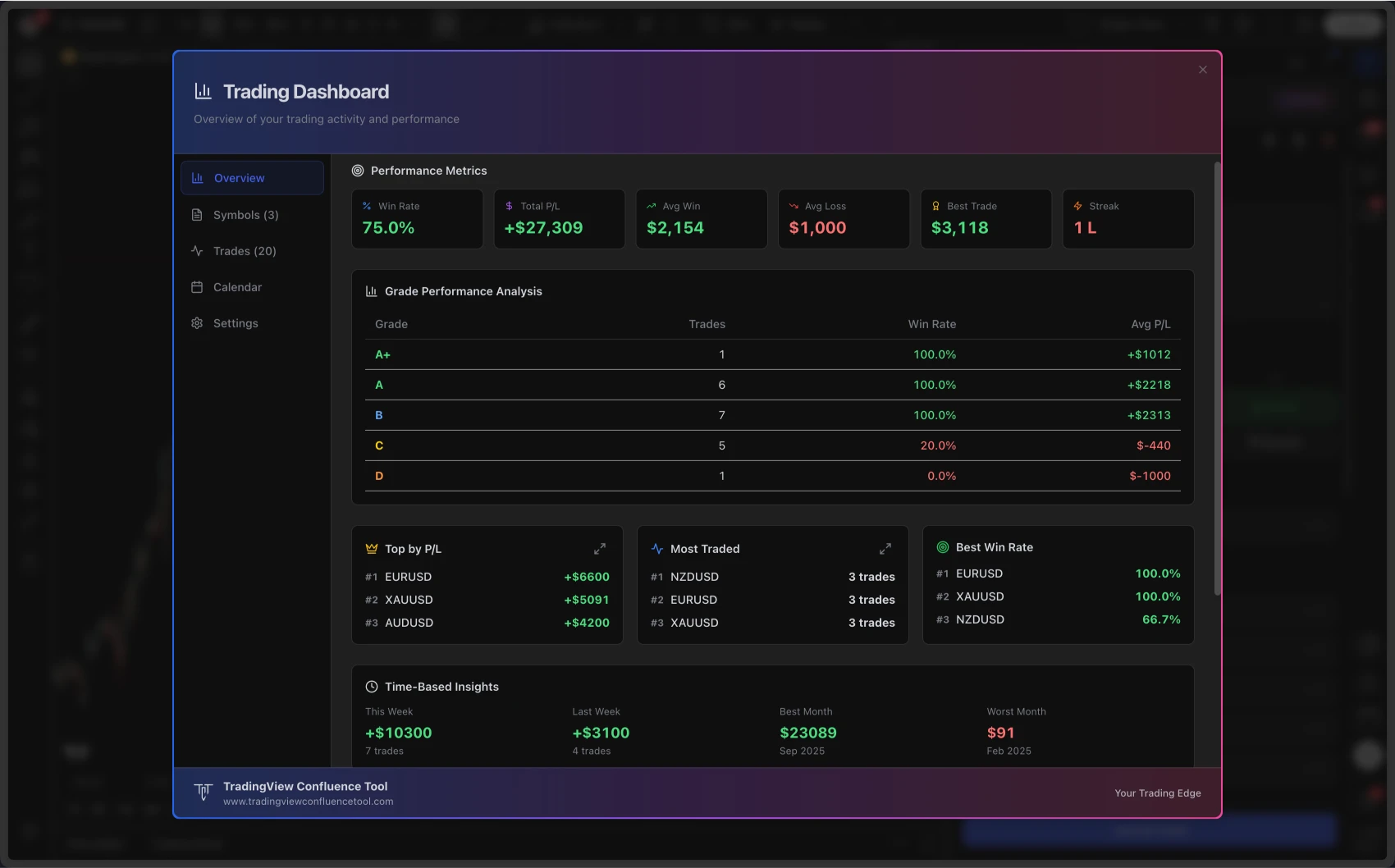Click the crown icon on the Top by P/L card

click(372, 548)
